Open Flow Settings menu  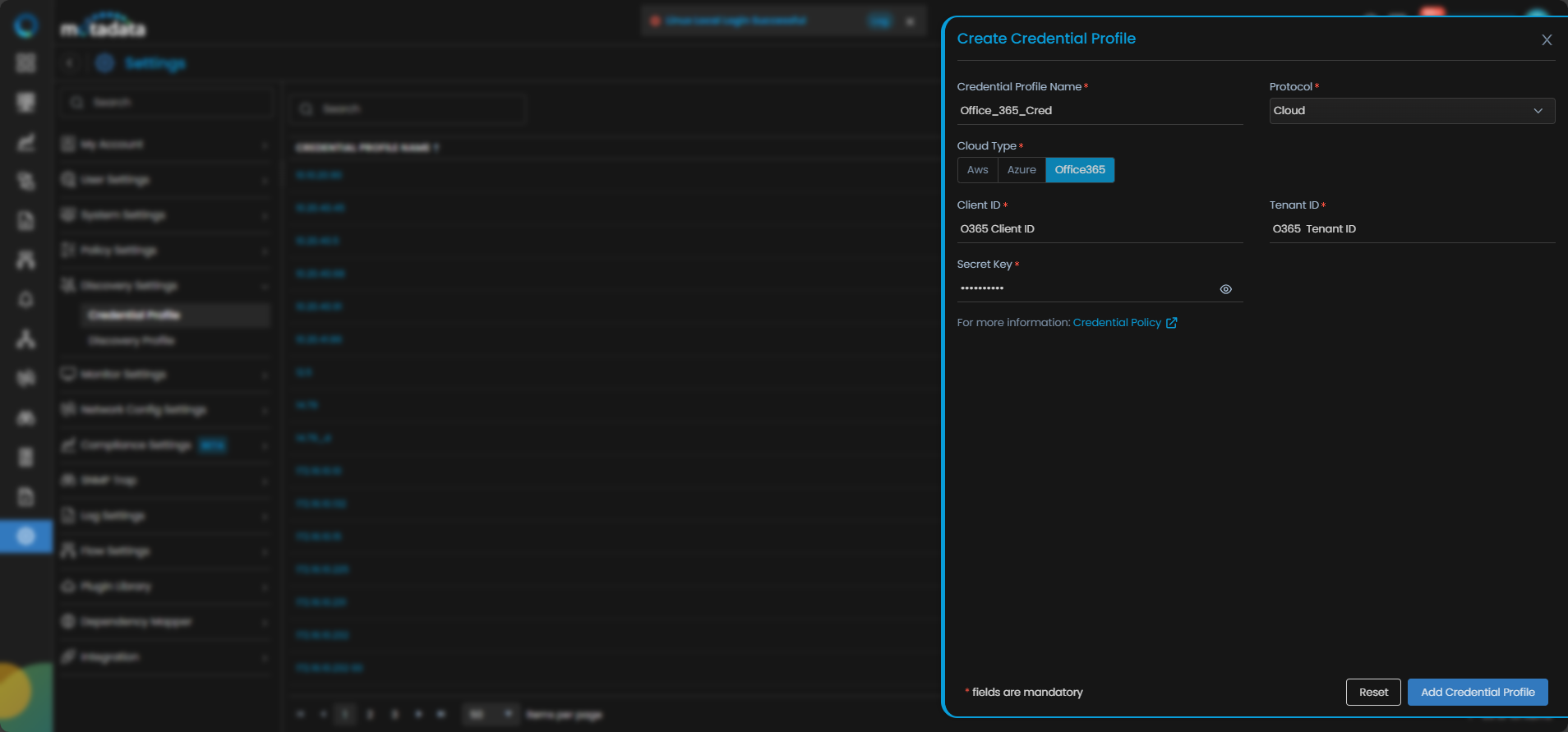[x=165, y=551]
